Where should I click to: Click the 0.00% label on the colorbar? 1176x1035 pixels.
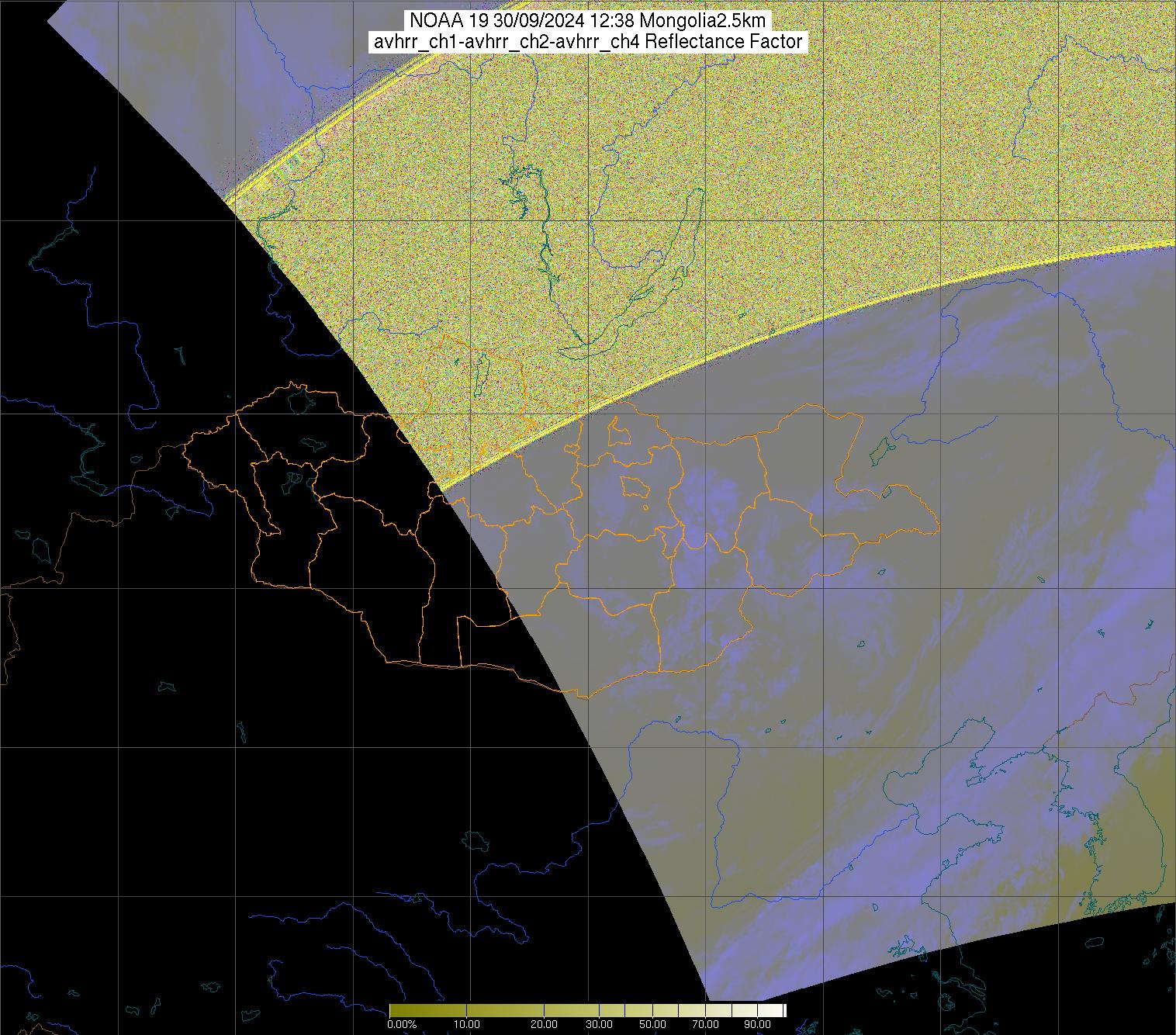point(401,1024)
